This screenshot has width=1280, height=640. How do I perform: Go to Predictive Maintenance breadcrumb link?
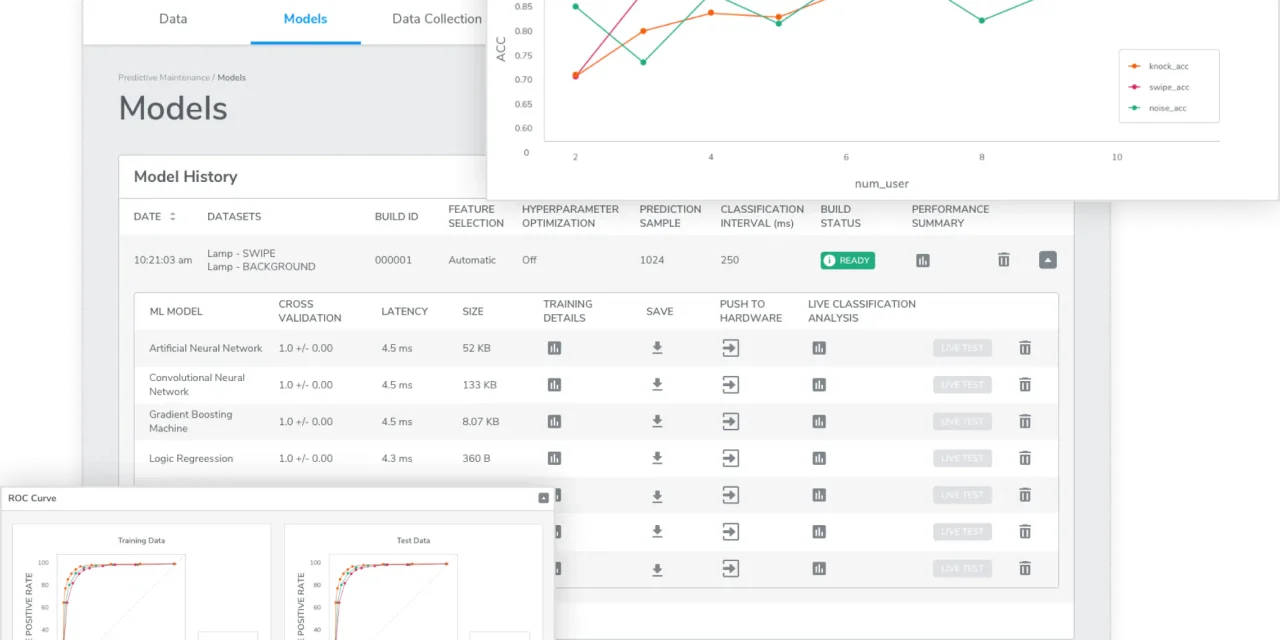tap(164, 78)
